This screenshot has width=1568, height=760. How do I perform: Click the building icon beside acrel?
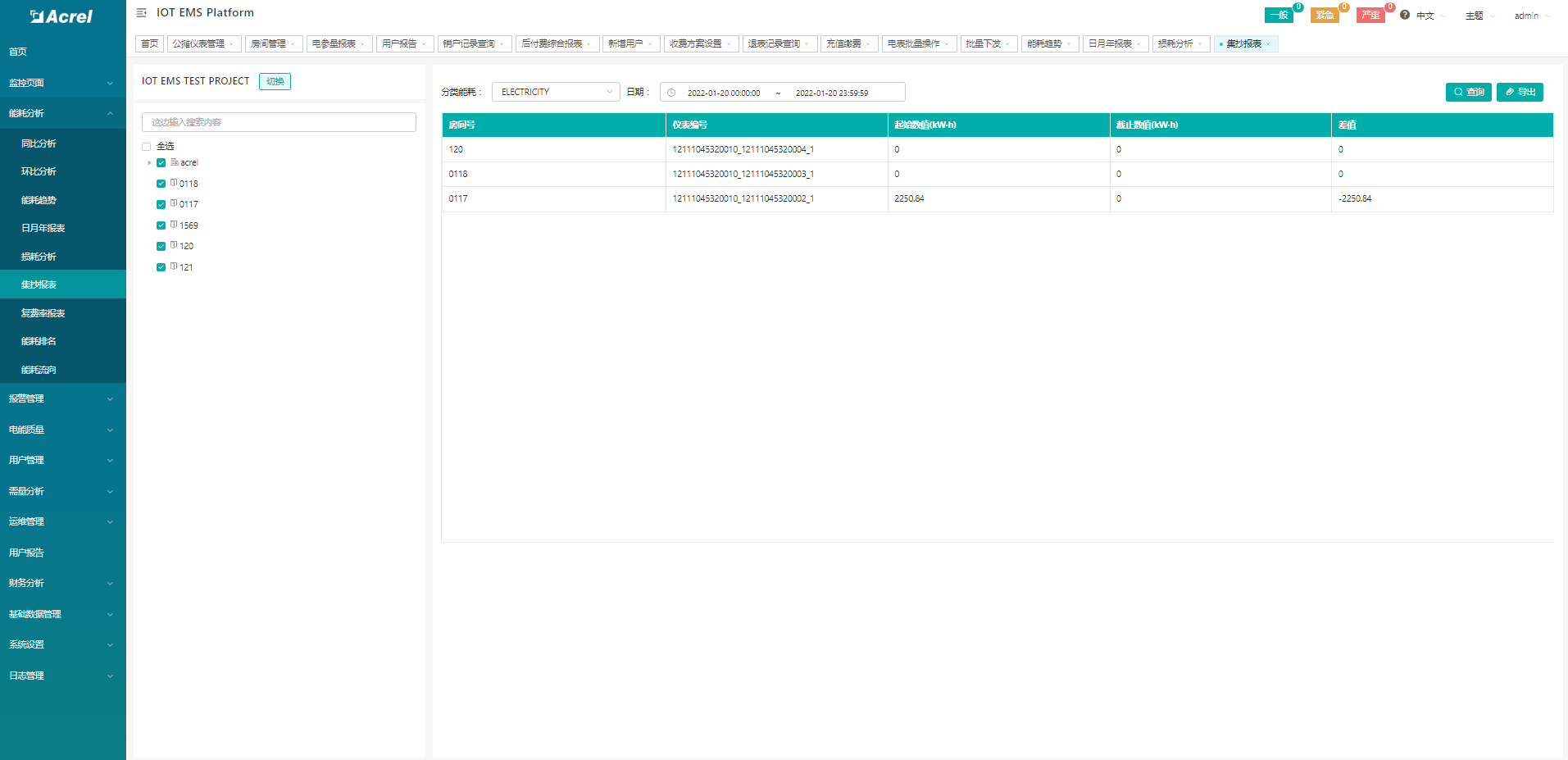pos(174,162)
